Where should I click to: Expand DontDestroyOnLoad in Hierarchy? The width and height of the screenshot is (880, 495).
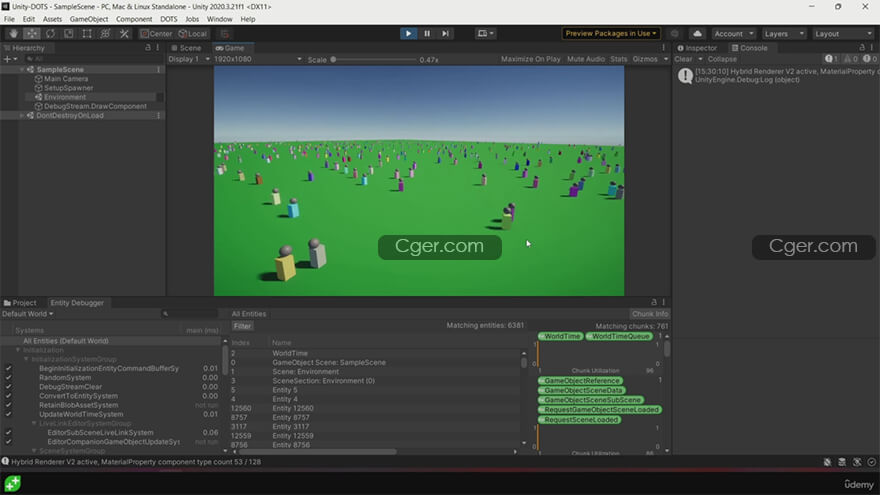pyautogui.click(x=22, y=116)
